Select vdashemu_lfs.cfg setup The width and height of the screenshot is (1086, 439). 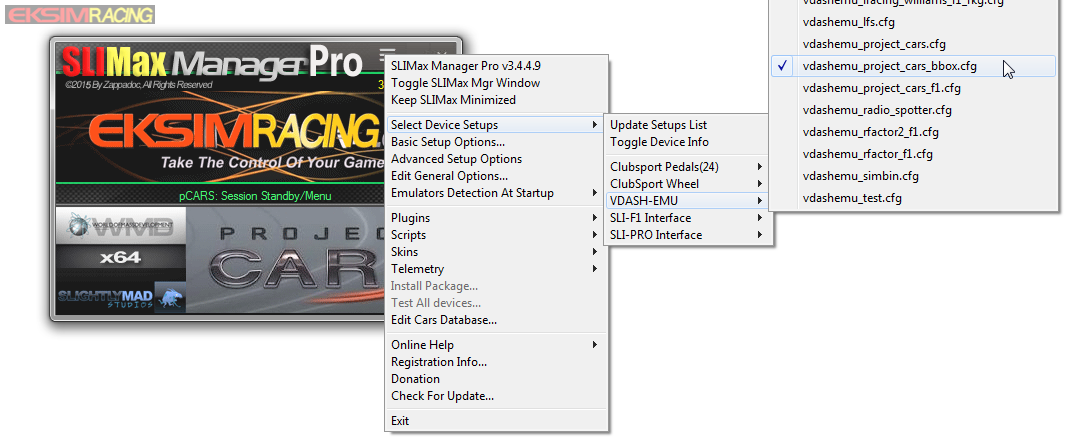click(x=914, y=22)
